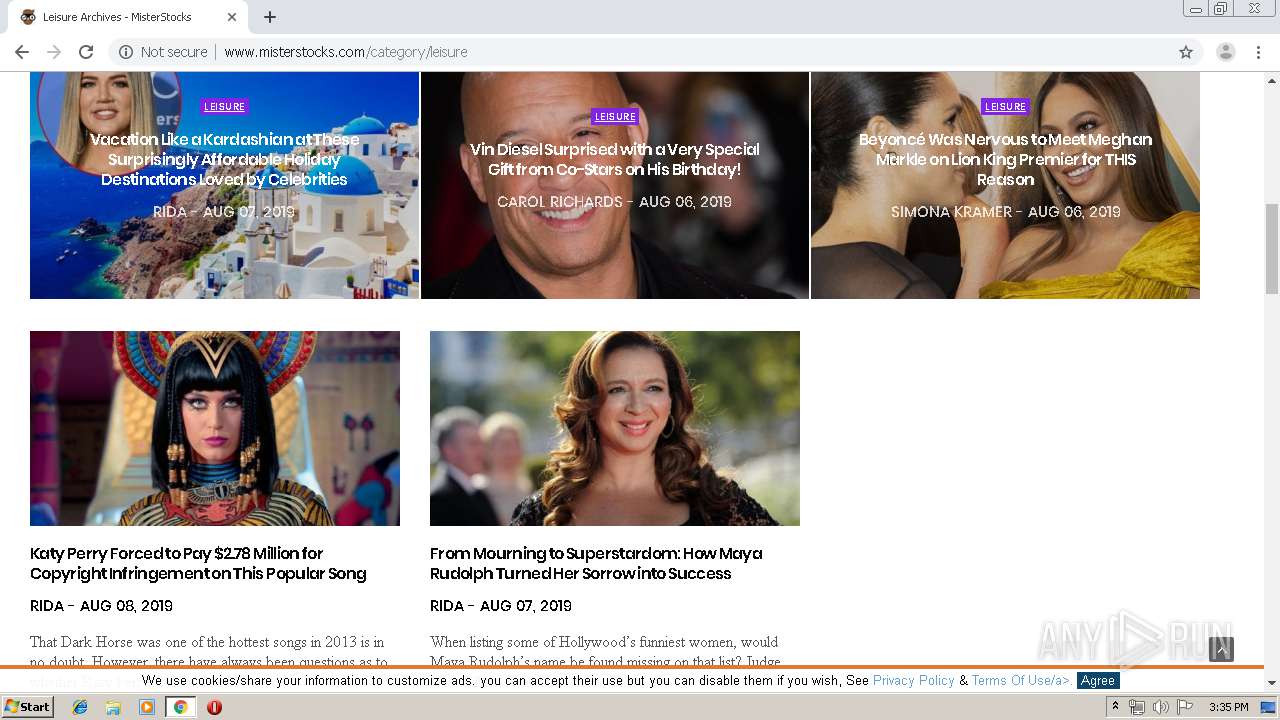Open the Vin Diesel birthday gift article
This screenshot has height=720, width=1280.
click(615, 159)
